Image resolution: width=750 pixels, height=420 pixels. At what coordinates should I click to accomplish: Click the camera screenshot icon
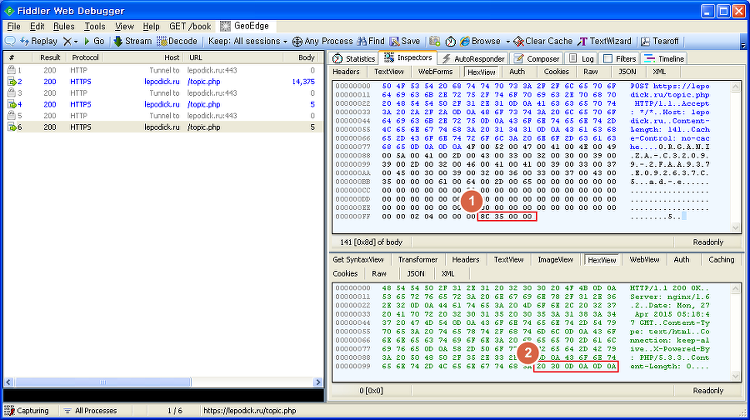pyautogui.click(x=434, y=42)
